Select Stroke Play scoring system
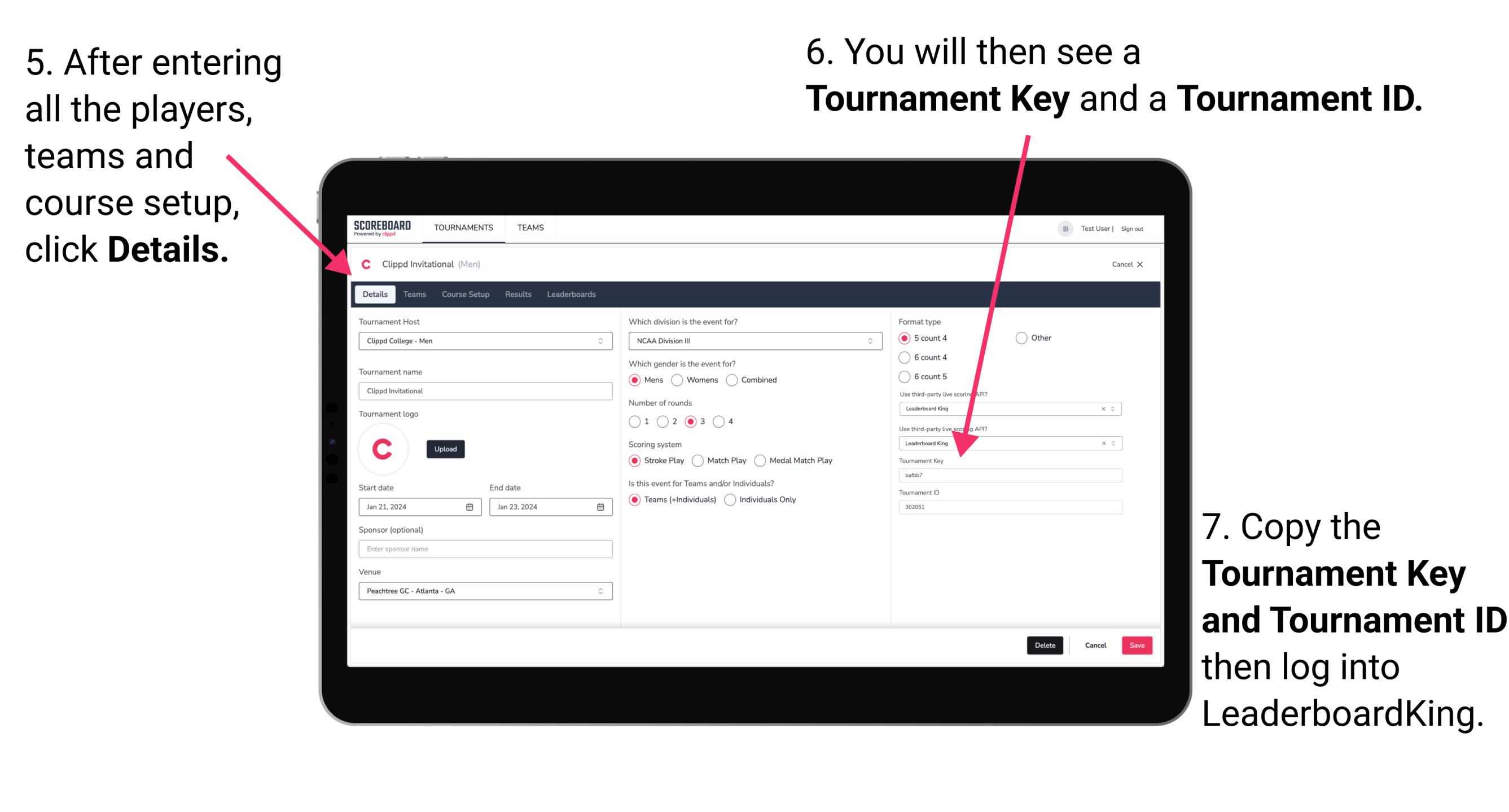The height and width of the screenshot is (812, 1509). click(635, 461)
